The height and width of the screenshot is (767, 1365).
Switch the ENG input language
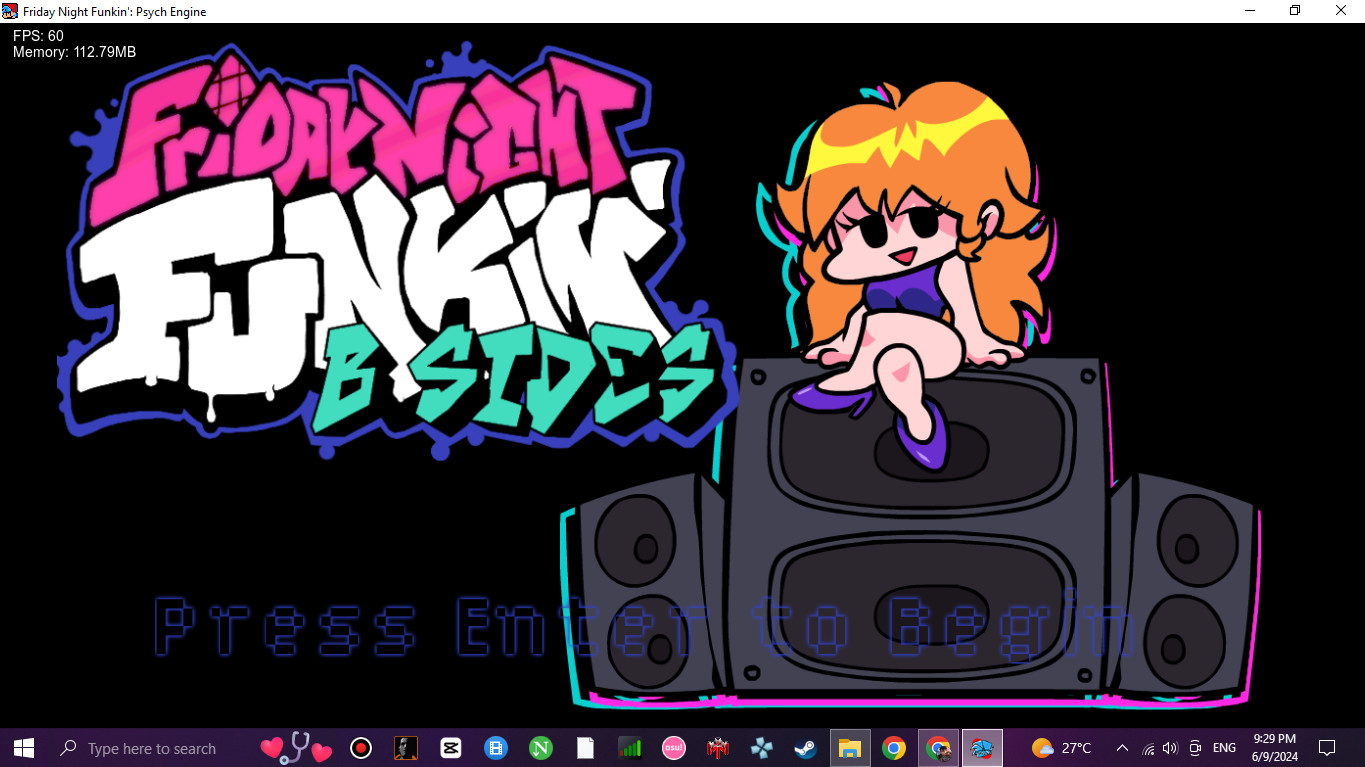(x=1224, y=748)
